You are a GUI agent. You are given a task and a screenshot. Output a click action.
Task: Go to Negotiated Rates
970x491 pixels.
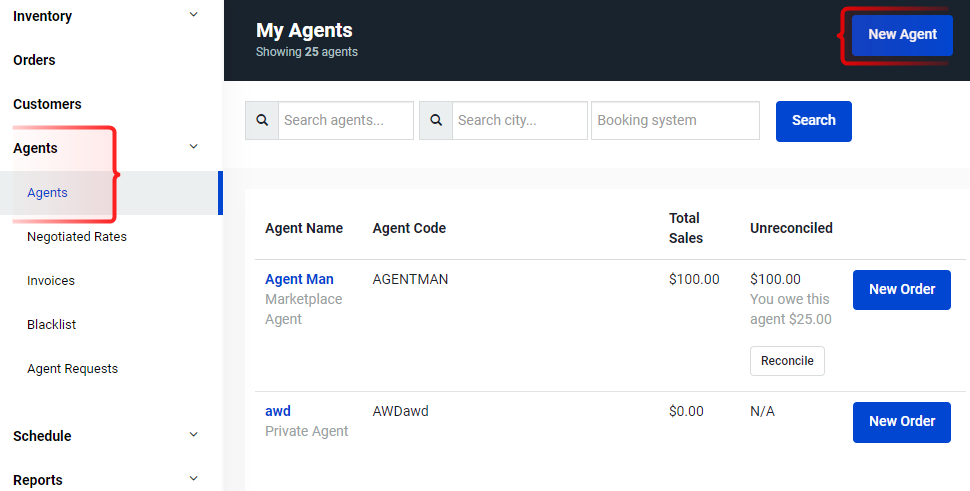[x=77, y=237]
